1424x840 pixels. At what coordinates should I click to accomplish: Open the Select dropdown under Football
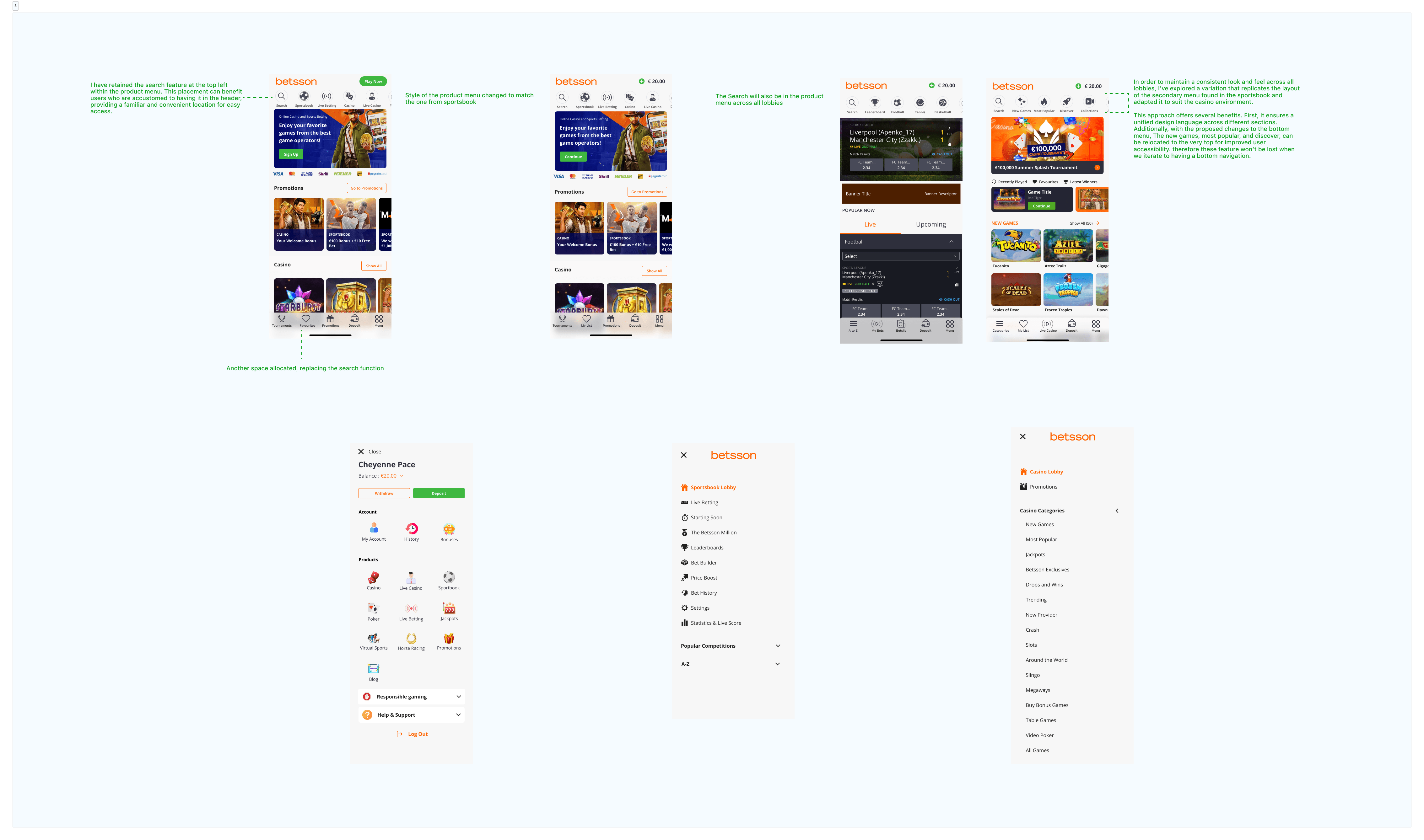(x=900, y=256)
